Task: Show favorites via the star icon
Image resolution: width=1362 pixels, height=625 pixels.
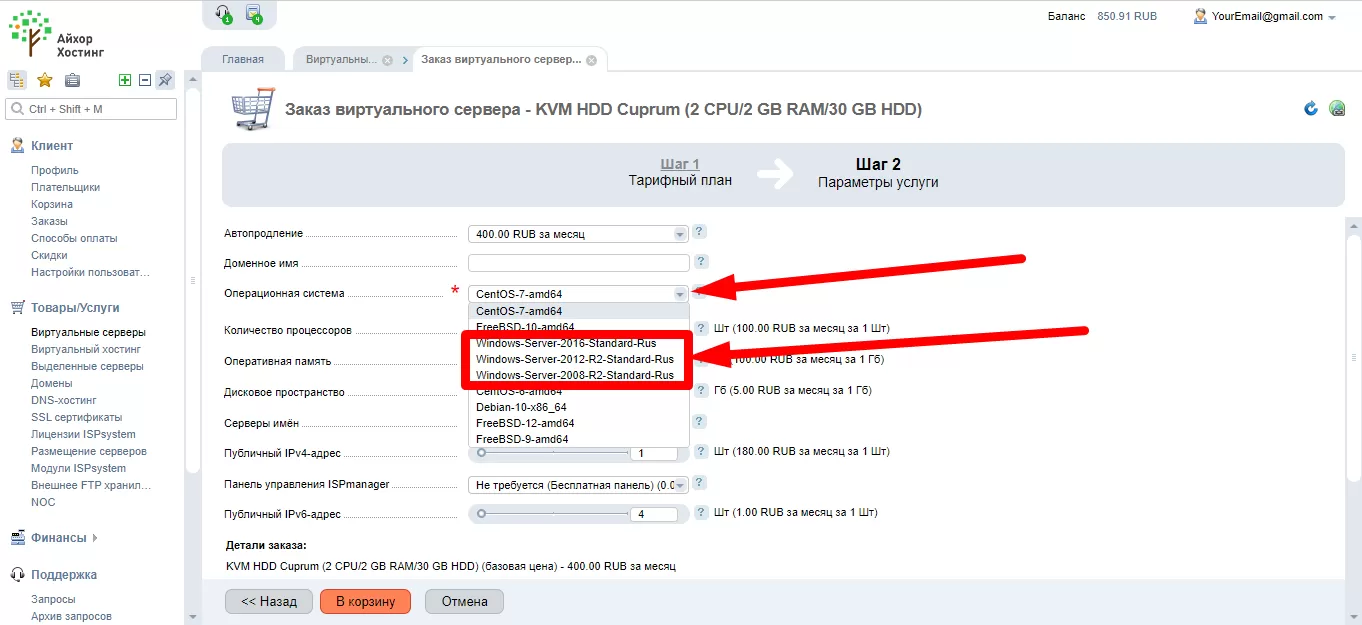Action: pos(45,80)
